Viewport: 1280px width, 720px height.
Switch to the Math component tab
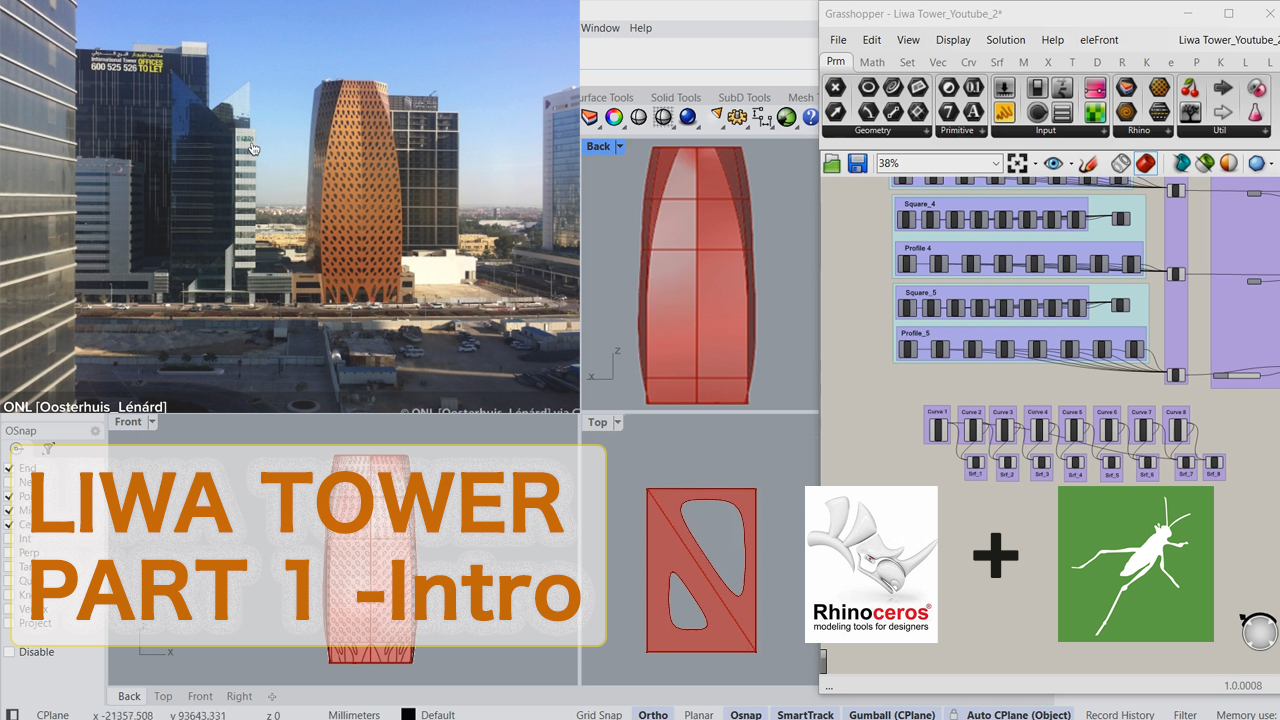pos(872,62)
